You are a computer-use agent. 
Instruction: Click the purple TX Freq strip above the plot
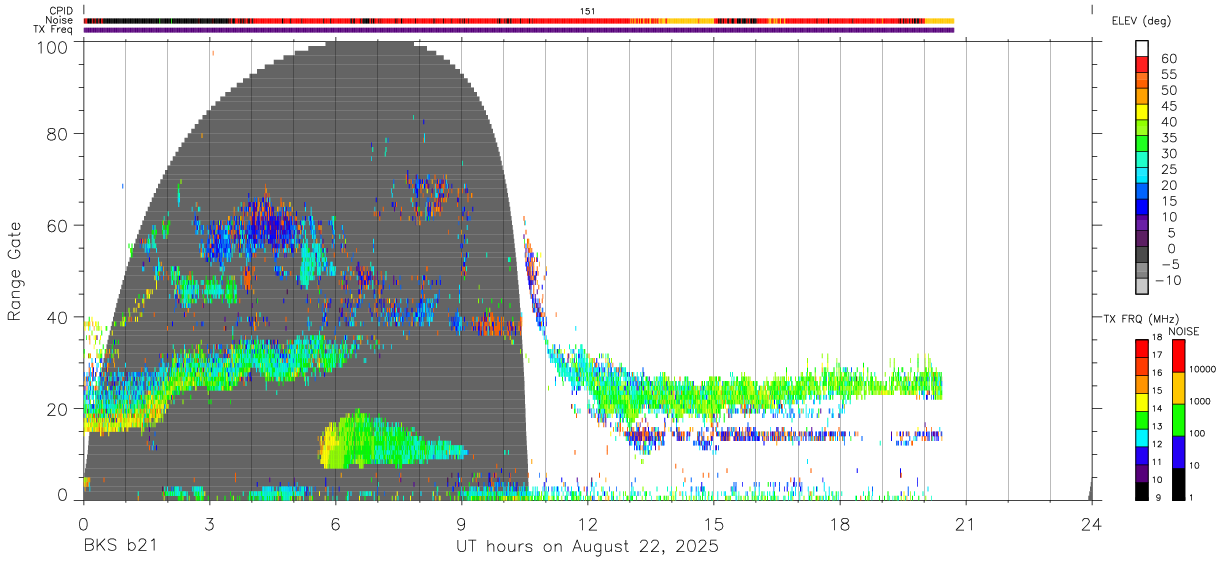(x=519, y=30)
